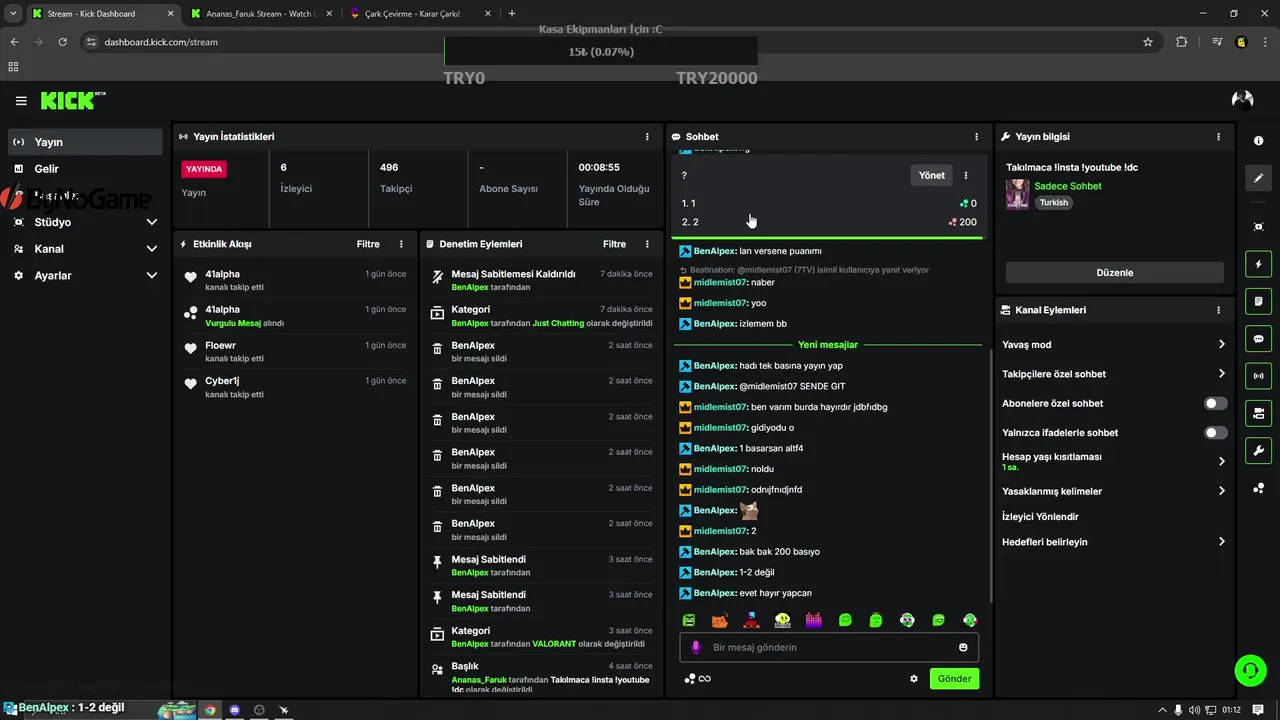
Task: Click the three-dots cluster icon in the right sidebar
Action: pos(1258,488)
